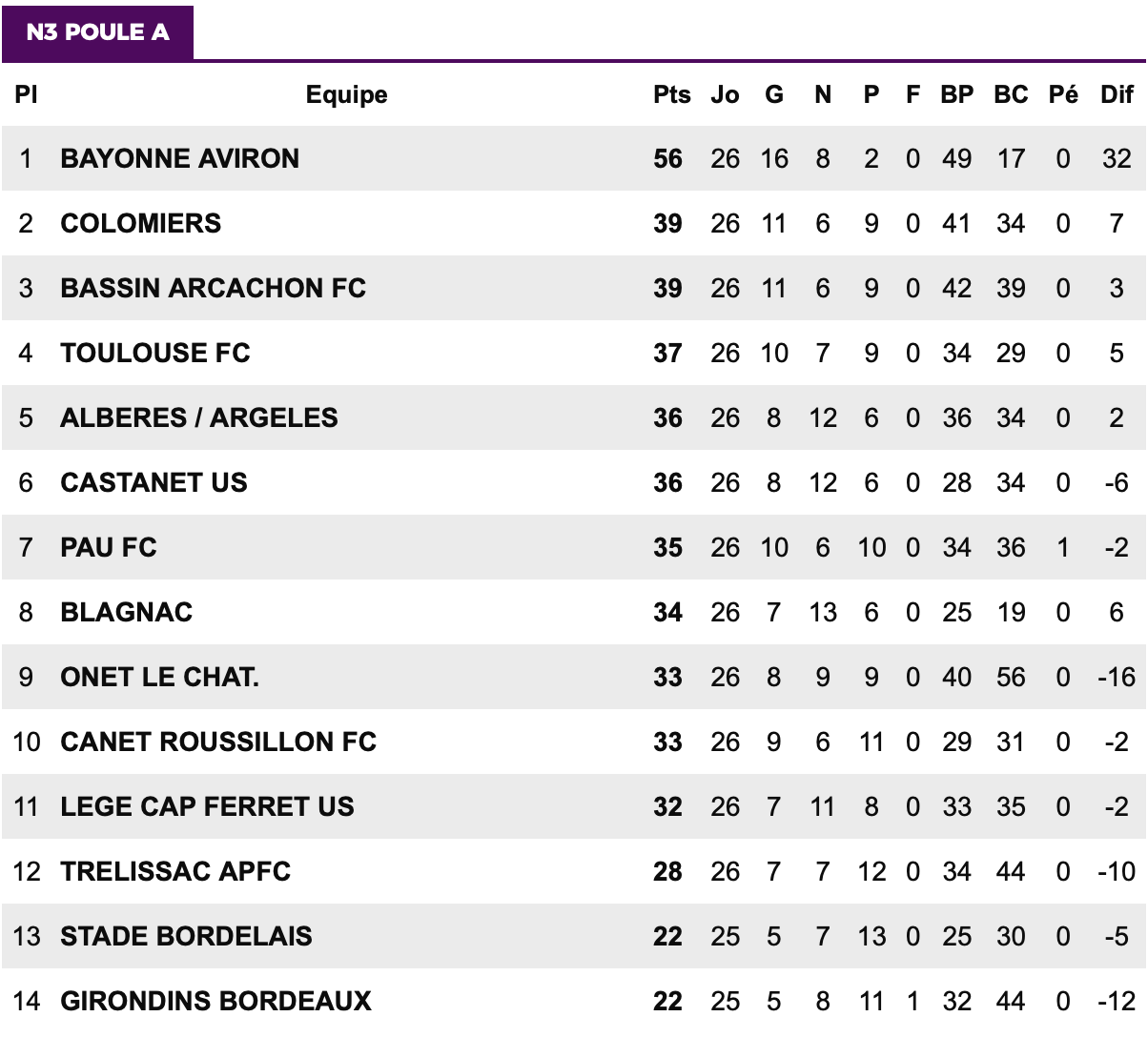Open BLAGNAC team details
The width and height of the screenshot is (1148, 1037).
click(x=126, y=612)
